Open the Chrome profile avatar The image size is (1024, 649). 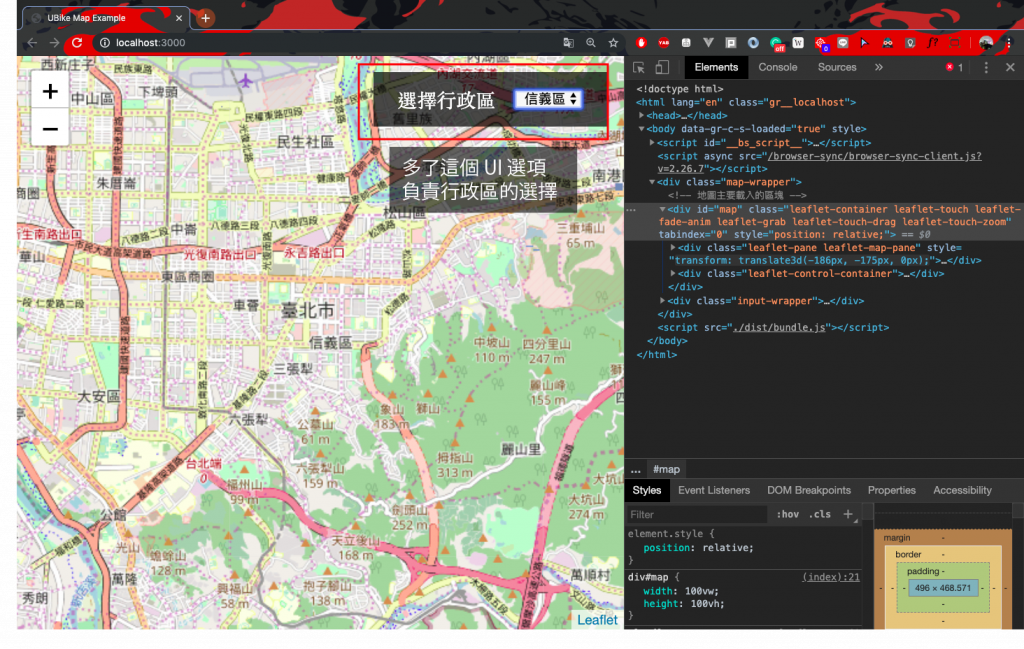(x=986, y=43)
